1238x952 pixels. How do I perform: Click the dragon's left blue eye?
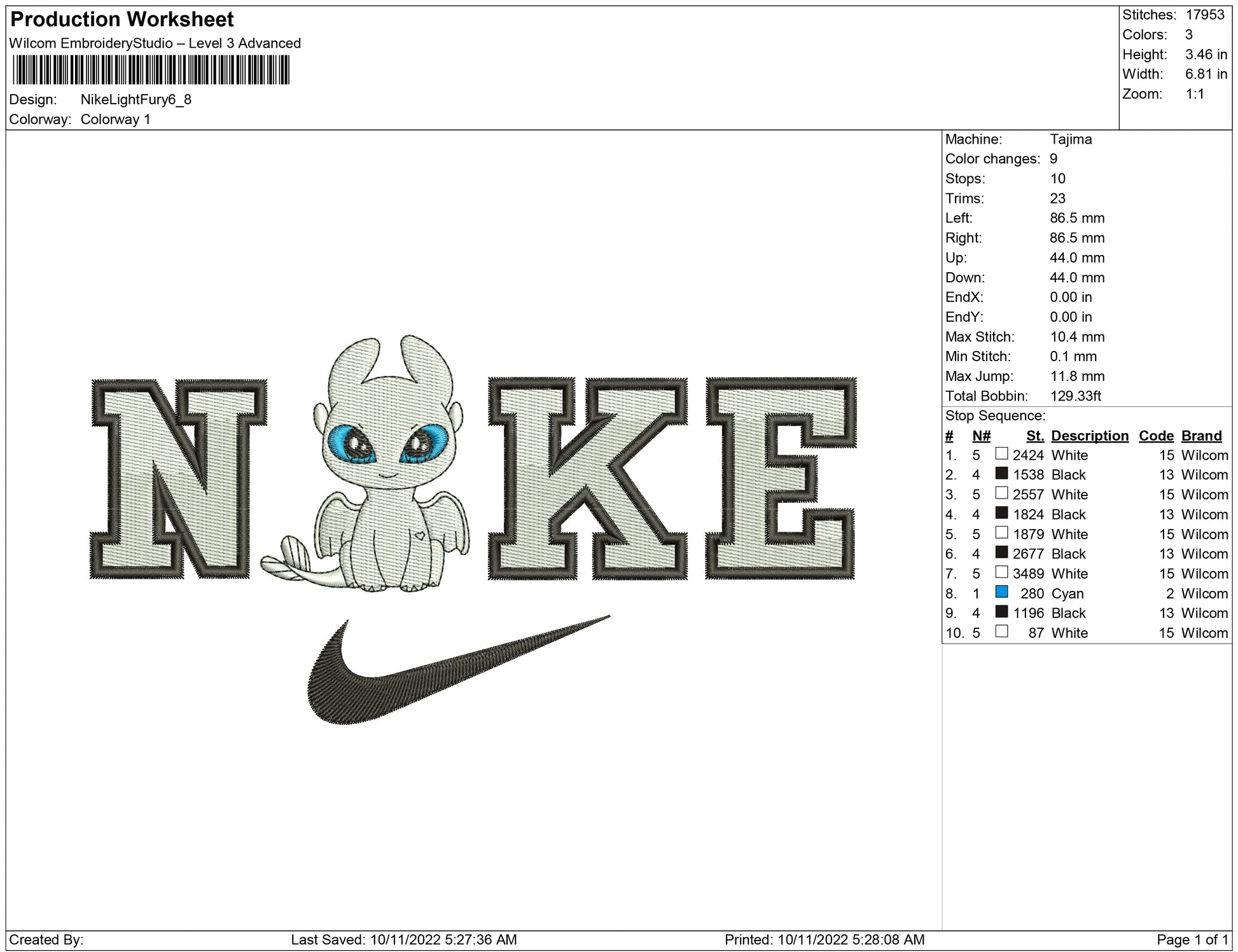pyautogui.click(x=352, y=443)
